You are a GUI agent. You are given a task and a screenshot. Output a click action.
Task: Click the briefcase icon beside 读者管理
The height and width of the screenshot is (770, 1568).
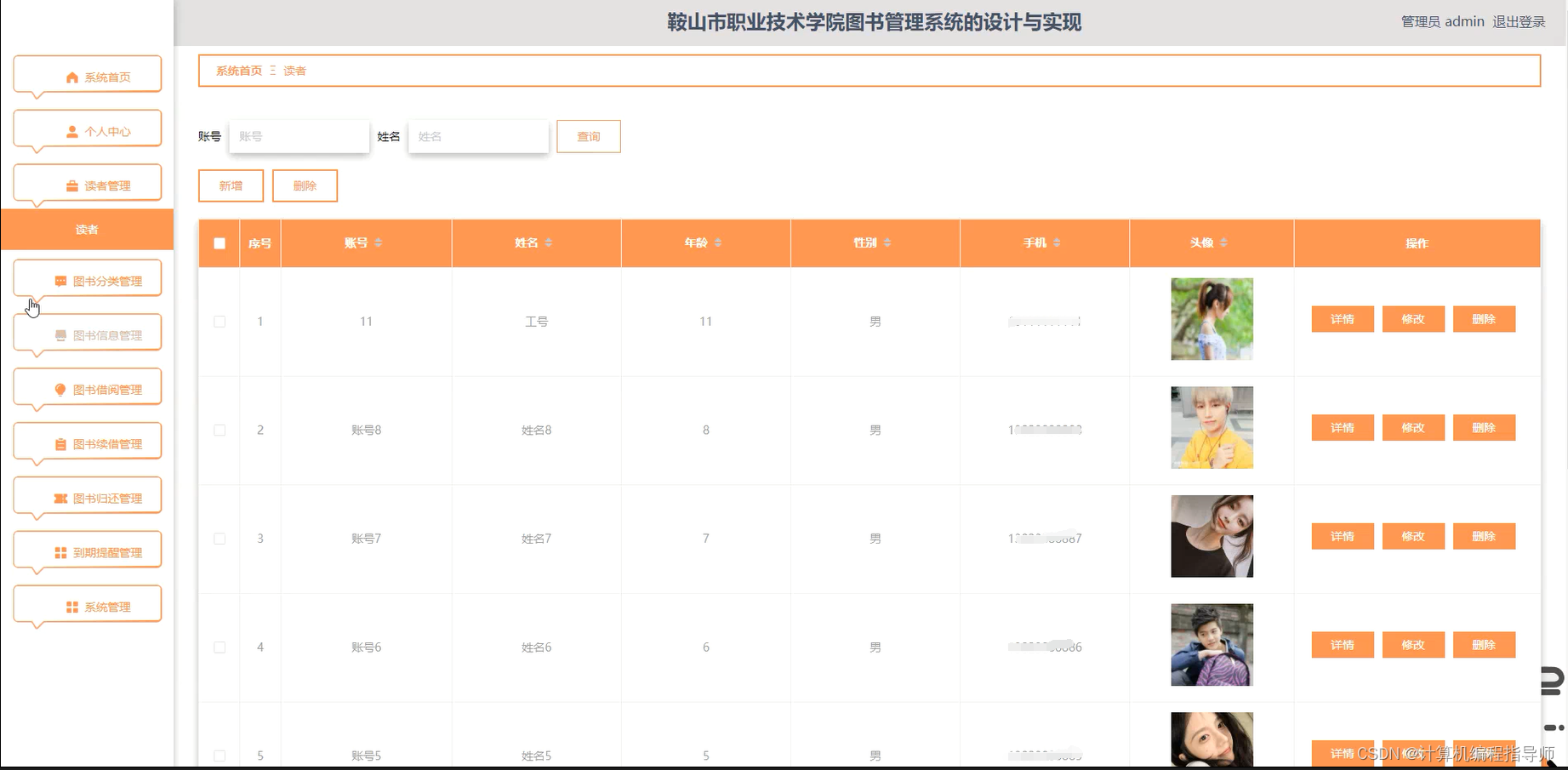(72, 186)
